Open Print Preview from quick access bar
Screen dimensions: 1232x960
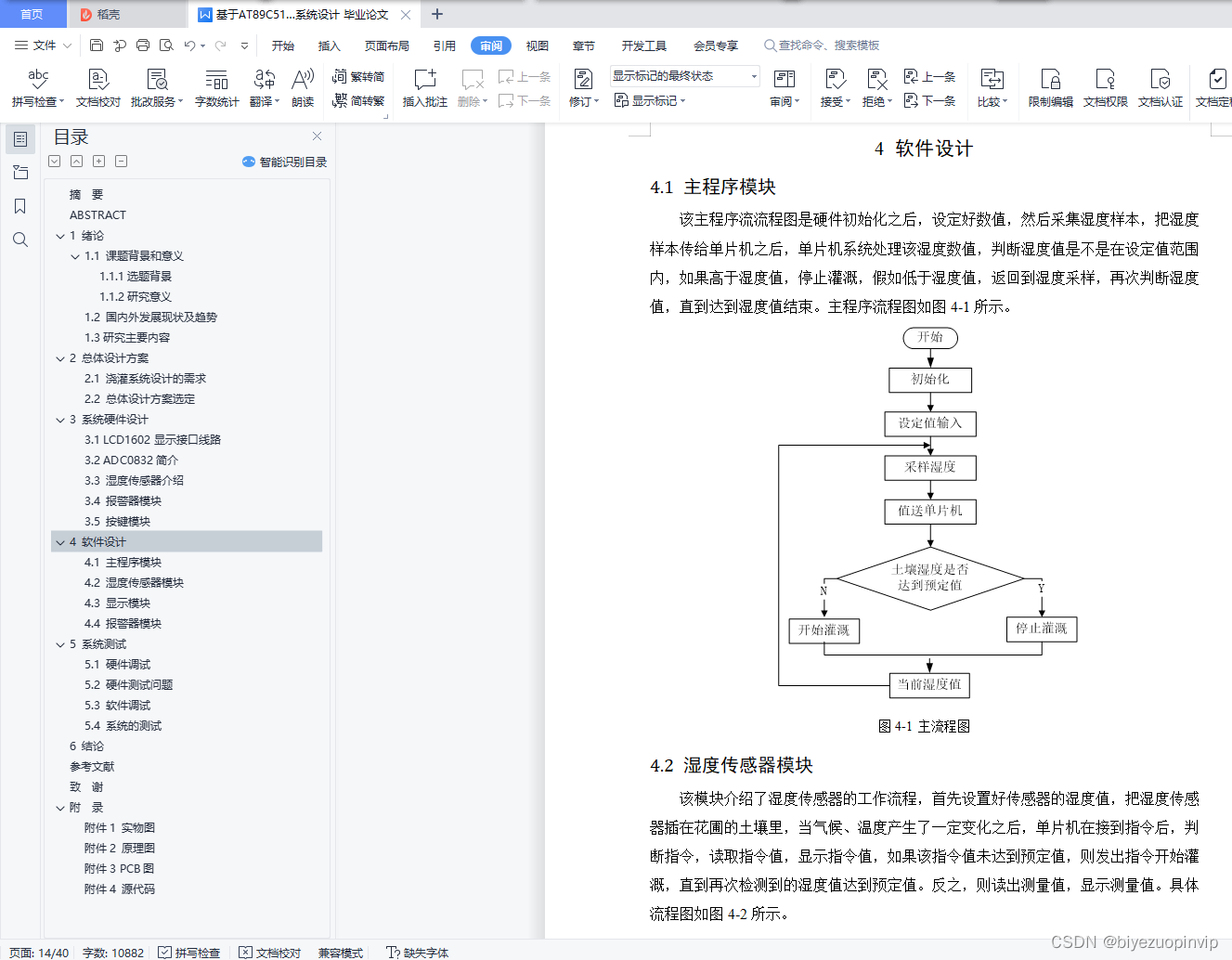[166, 45]
